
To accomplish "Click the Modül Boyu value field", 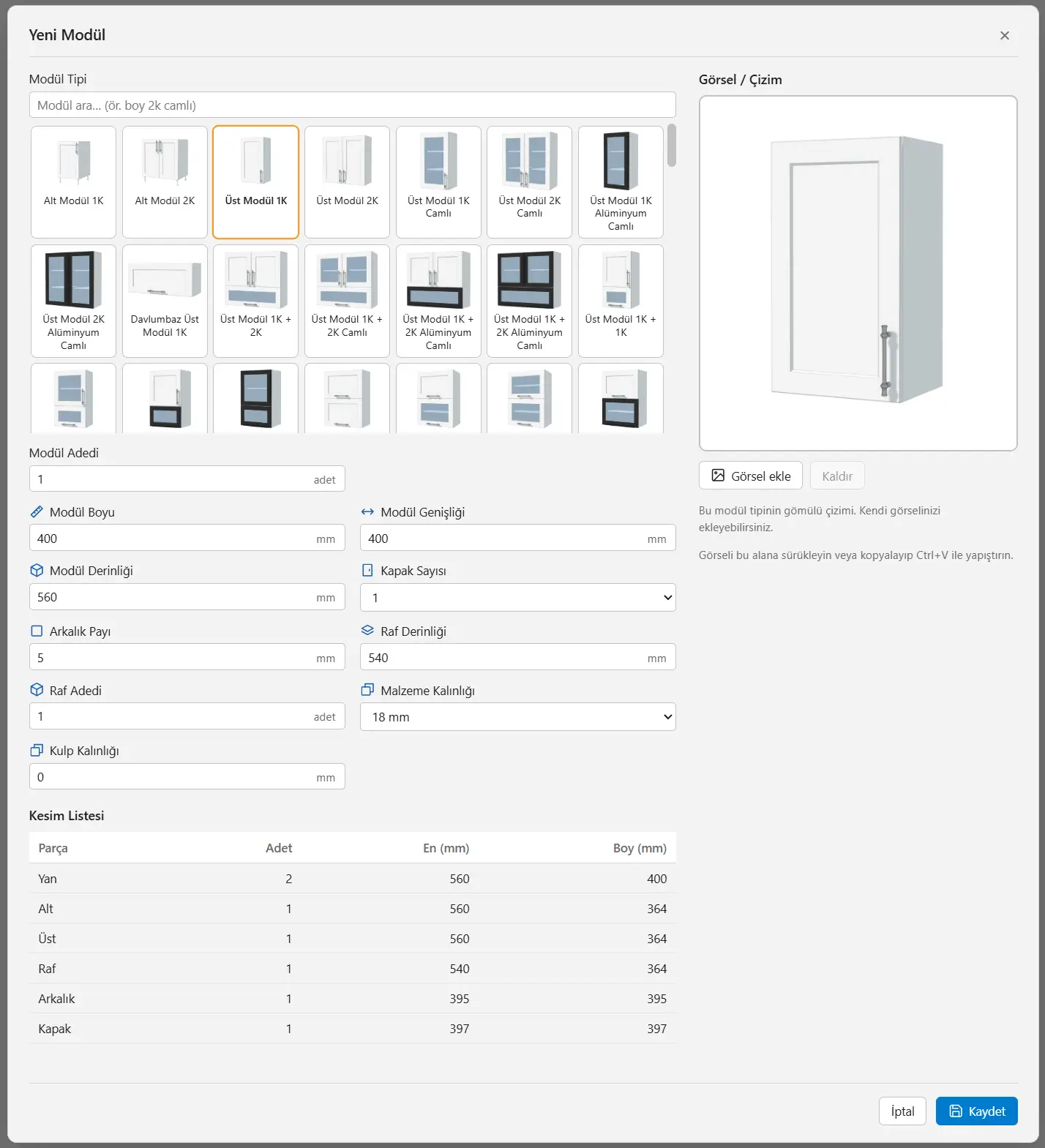I will pyautogui.click(x=187, y=539).
